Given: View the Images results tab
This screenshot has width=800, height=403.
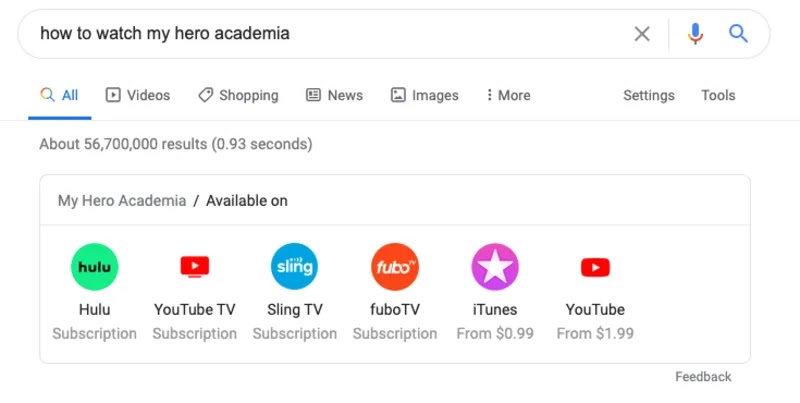Looking at the screenshot, I should [x=424, y=95].
